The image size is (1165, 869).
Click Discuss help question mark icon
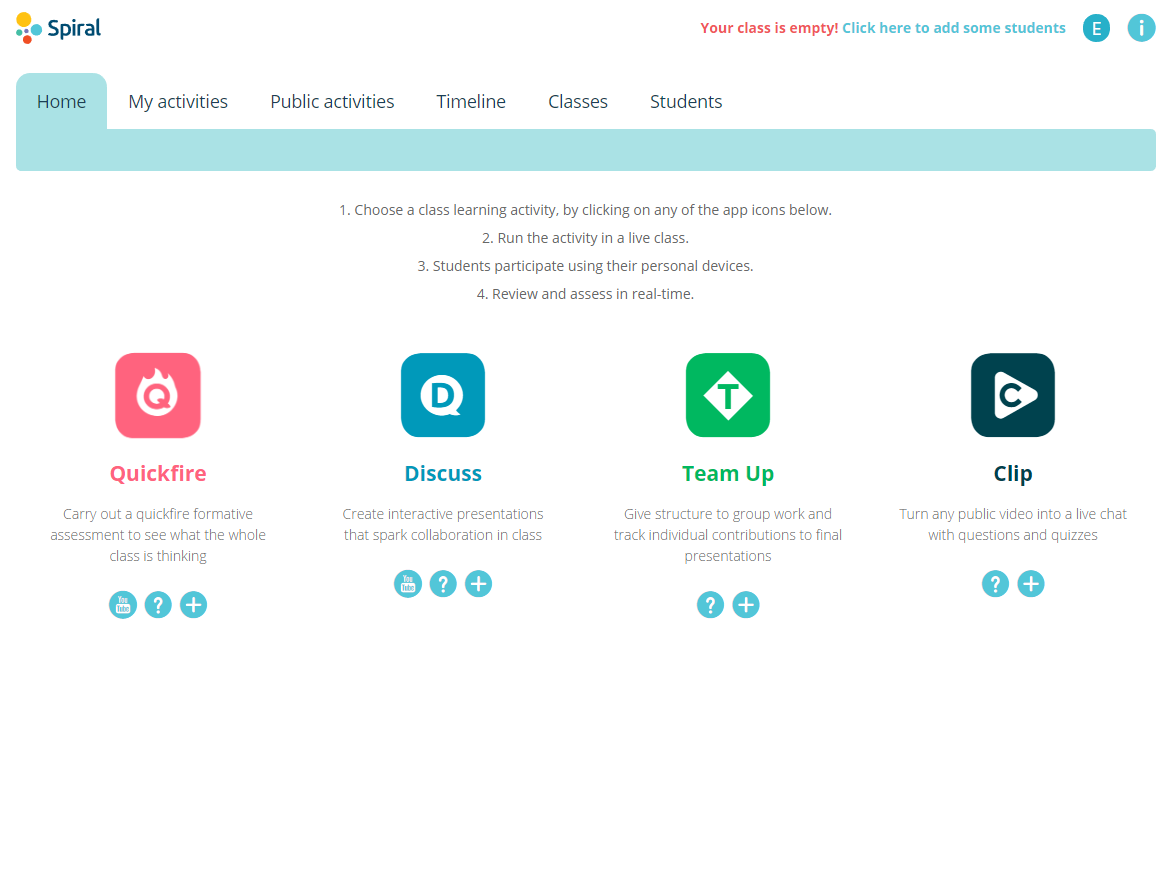(443, 584)
